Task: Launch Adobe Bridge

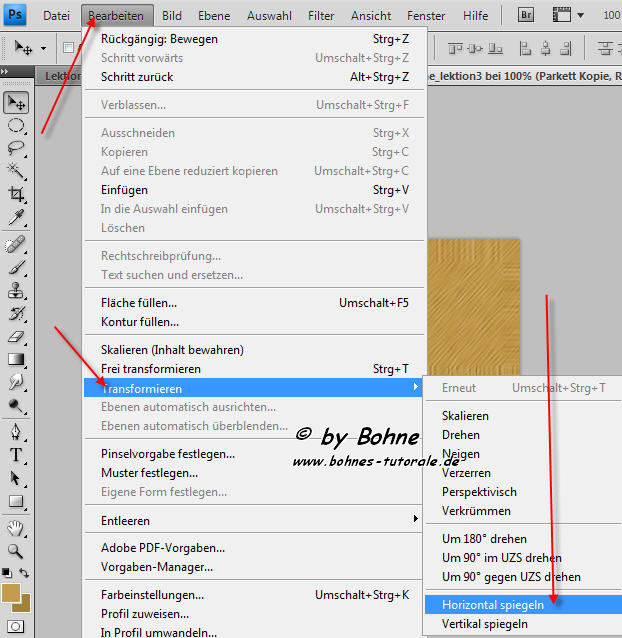Action: pos(526,15)
